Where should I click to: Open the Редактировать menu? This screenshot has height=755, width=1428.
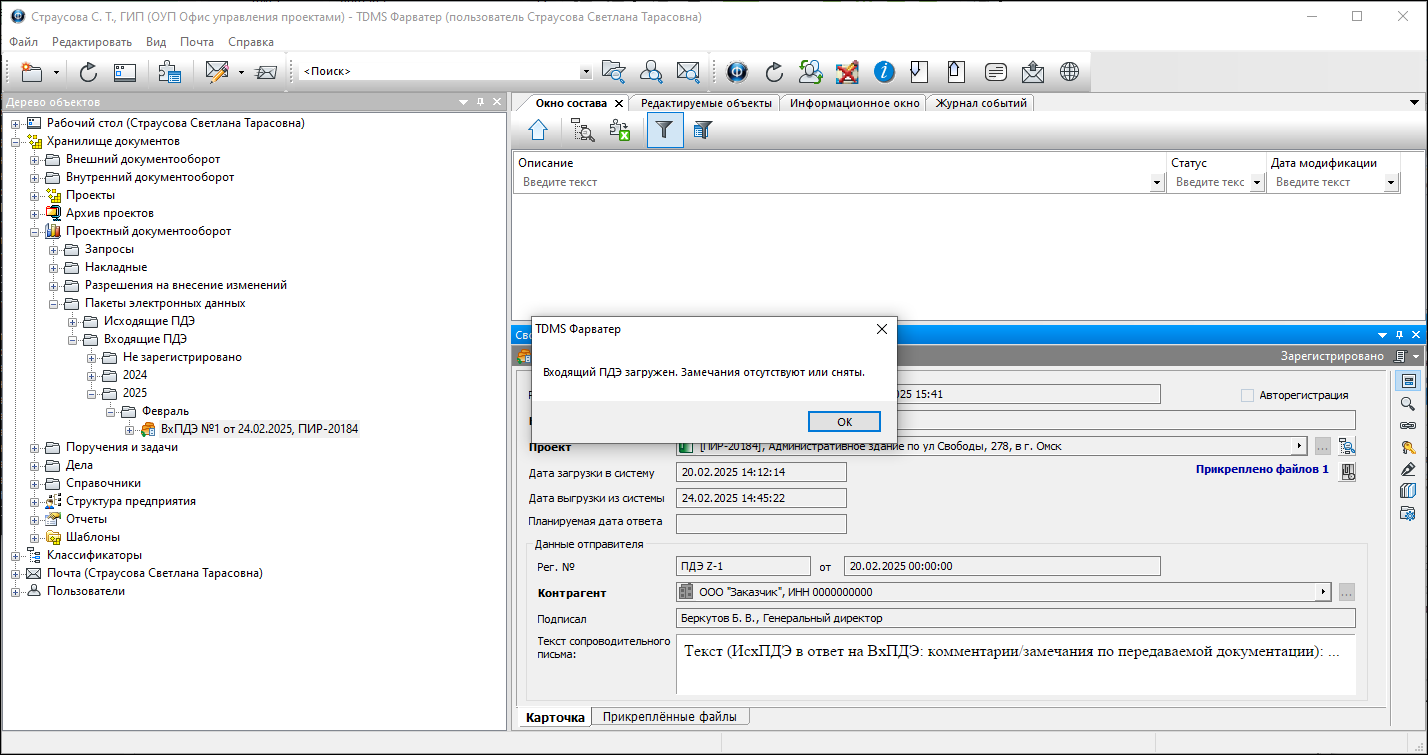tap(92, 42)
